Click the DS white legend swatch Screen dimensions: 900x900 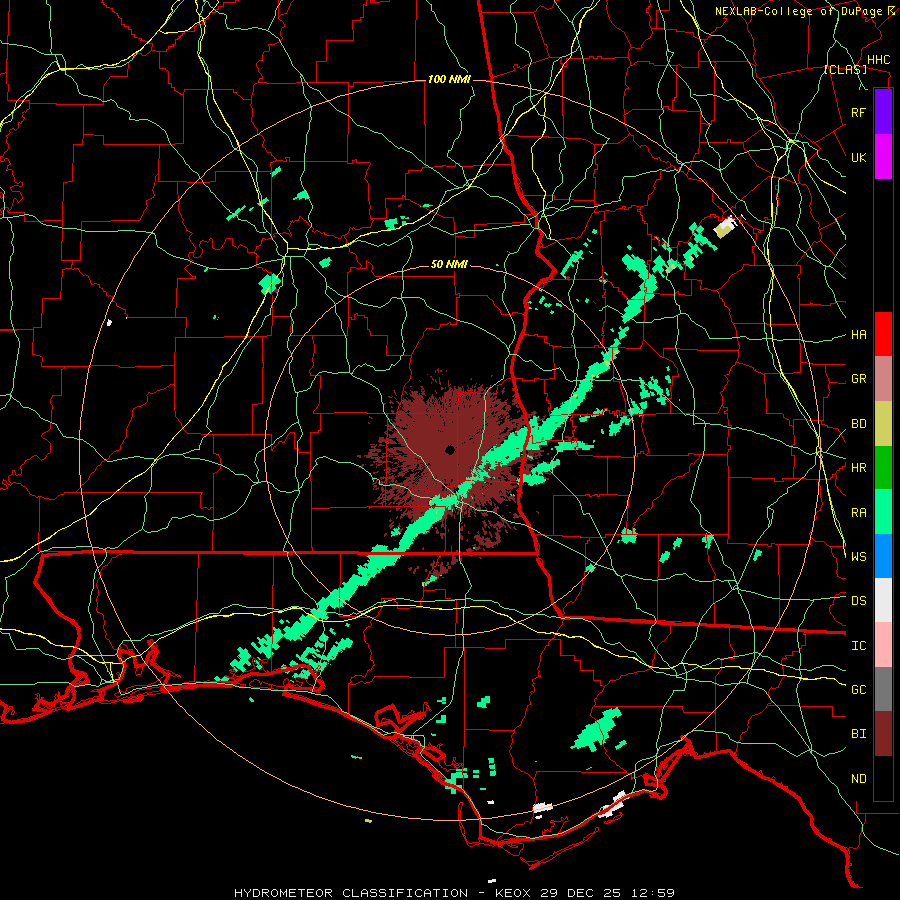coord(883,600)
